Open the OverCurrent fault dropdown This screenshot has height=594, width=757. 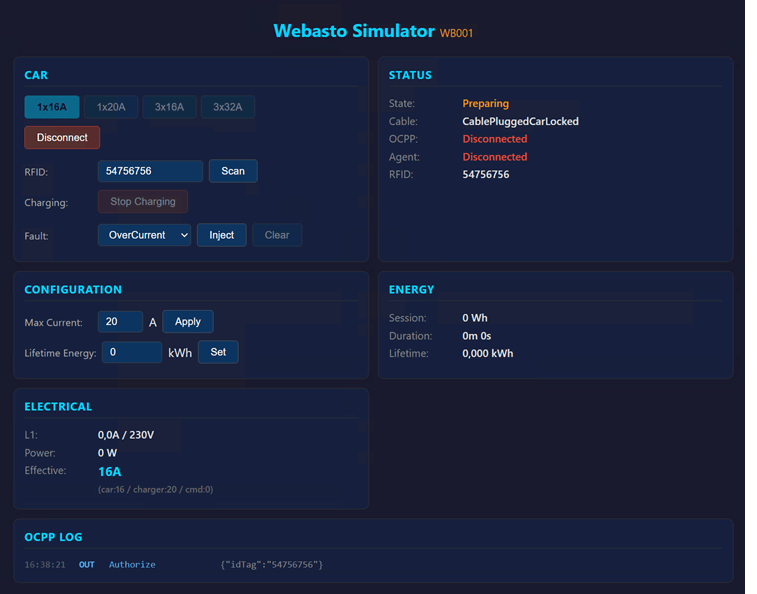[144, 235]
